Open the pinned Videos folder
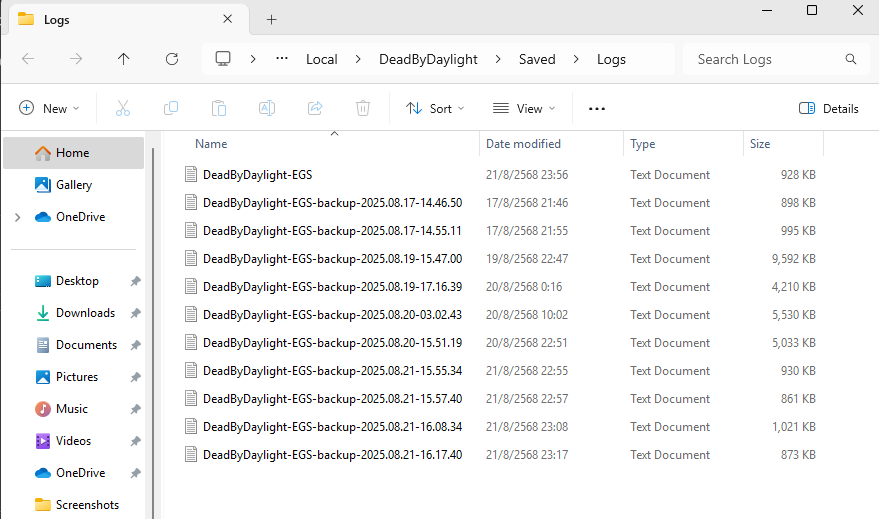 click(73, 441)
